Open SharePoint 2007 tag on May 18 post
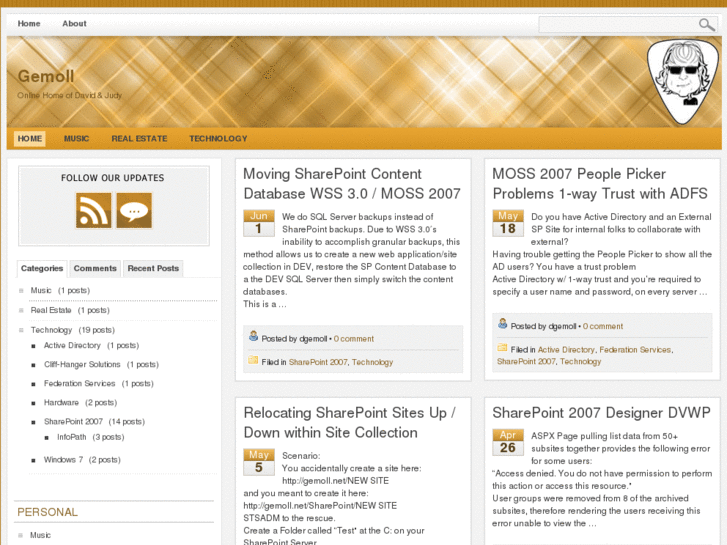Viewport: 727px width, 545px height. click(x=526, y=361)
